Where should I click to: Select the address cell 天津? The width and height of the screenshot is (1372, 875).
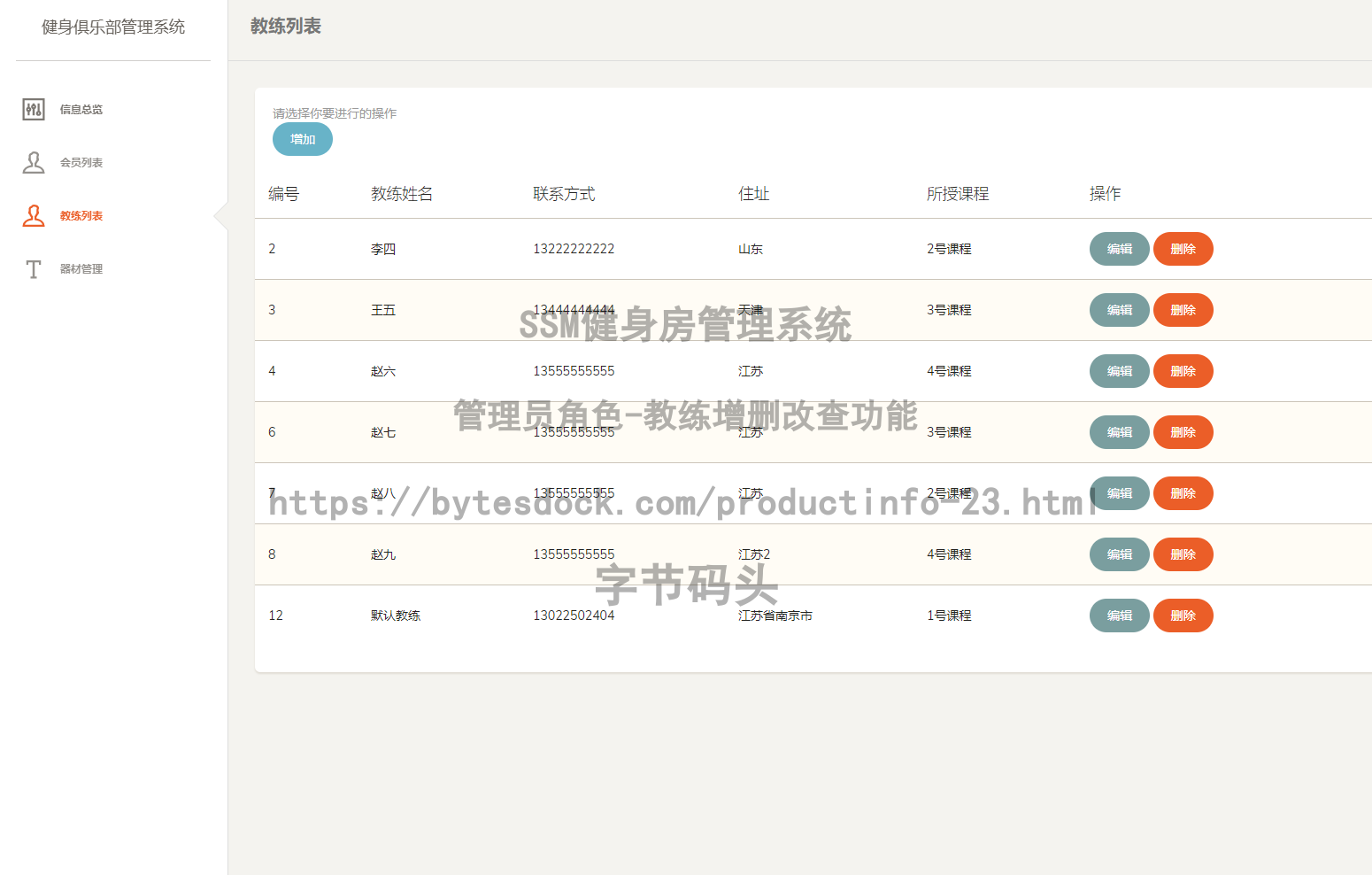click(x=751, y=311)
